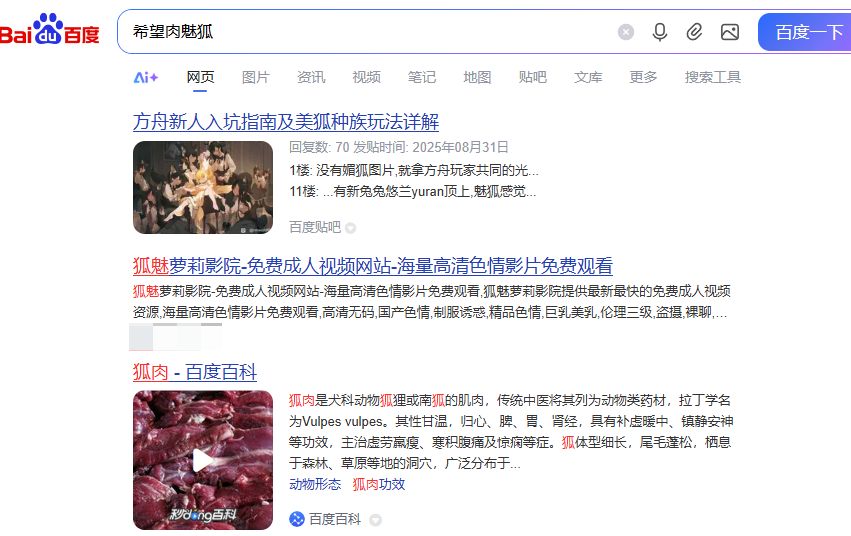The image size is (851, 536).
Task: Open the 狐肉 - 百度百科 link
Action: [195, 372]
